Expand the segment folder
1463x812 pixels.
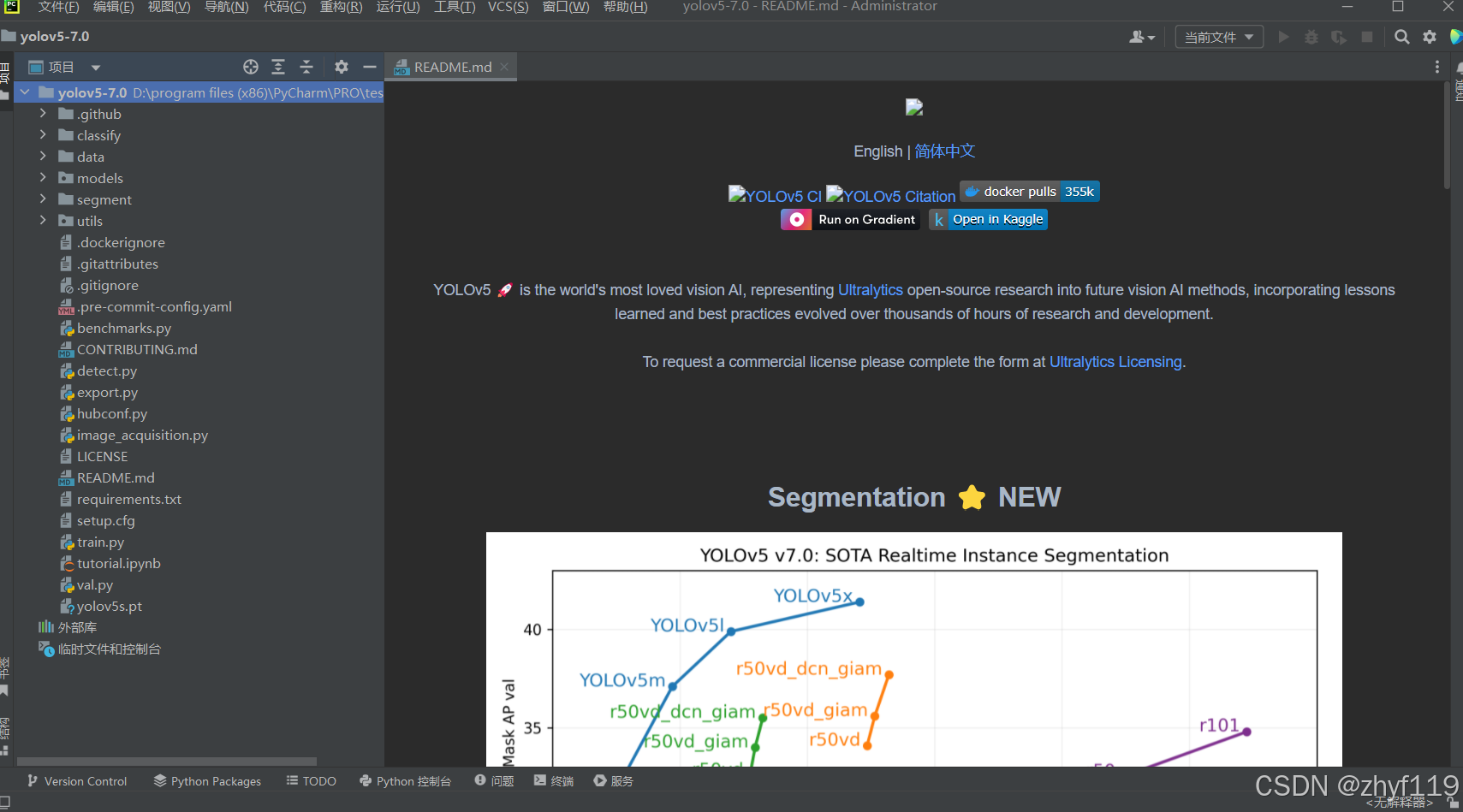pyautogui.click(x=43, y=199)
